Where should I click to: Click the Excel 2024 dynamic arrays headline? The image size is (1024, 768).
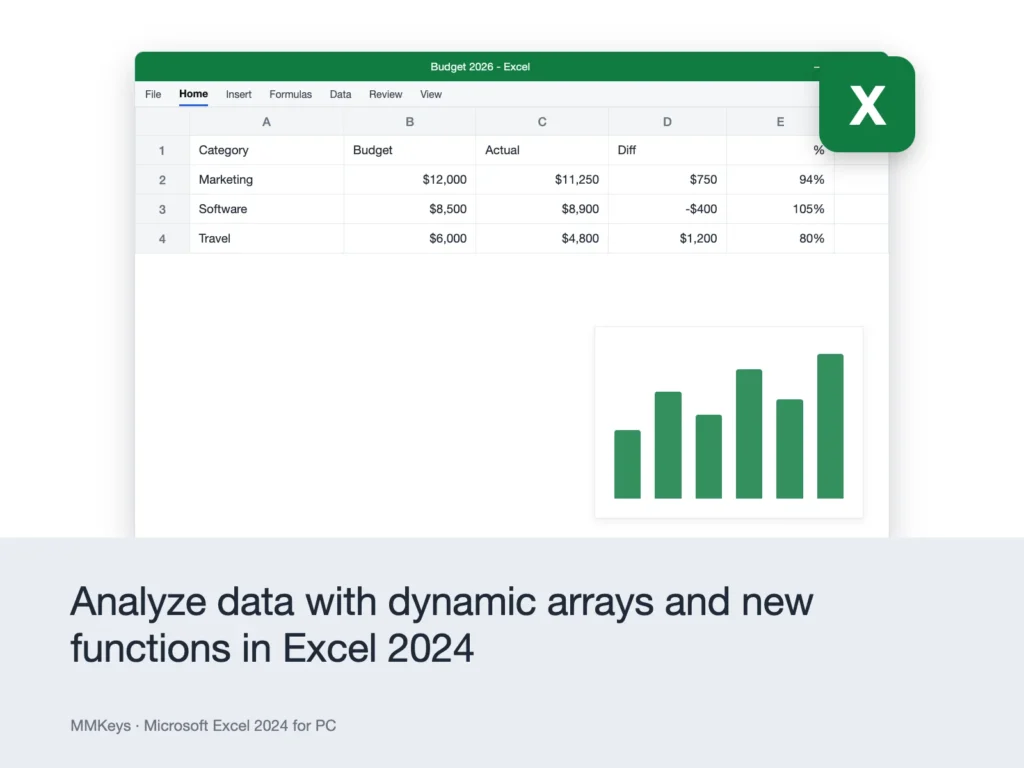click(441, 624)
